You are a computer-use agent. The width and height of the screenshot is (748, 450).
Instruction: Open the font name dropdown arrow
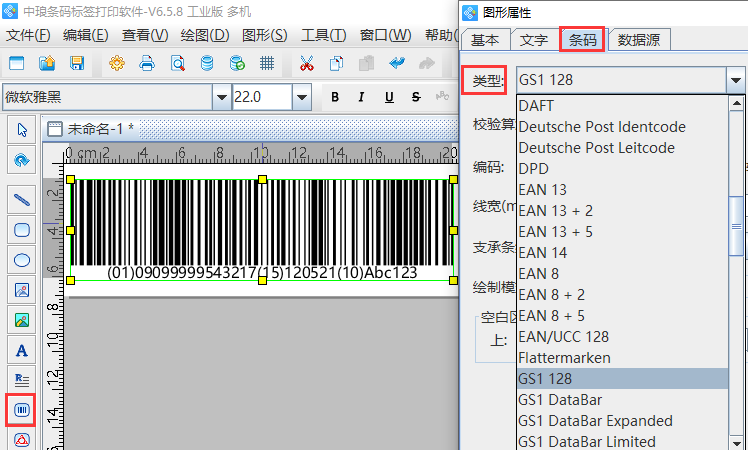pyautogui.click(x=221, y=97)
